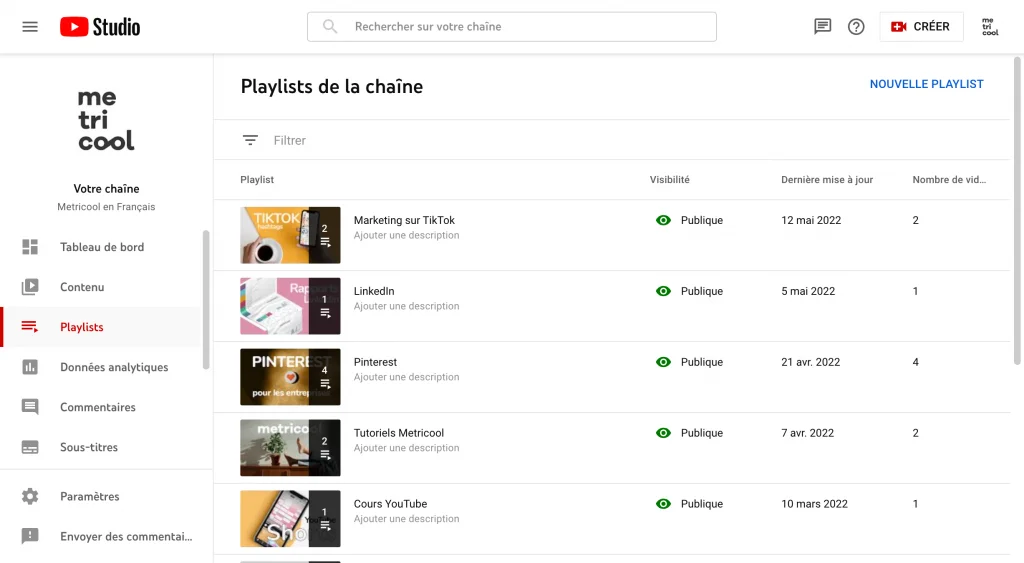Click the LinkedIn playlist title
Image resolution: width=1024 pixels, height=563 pixels.
pyautogui.click(x=374, y=291)
